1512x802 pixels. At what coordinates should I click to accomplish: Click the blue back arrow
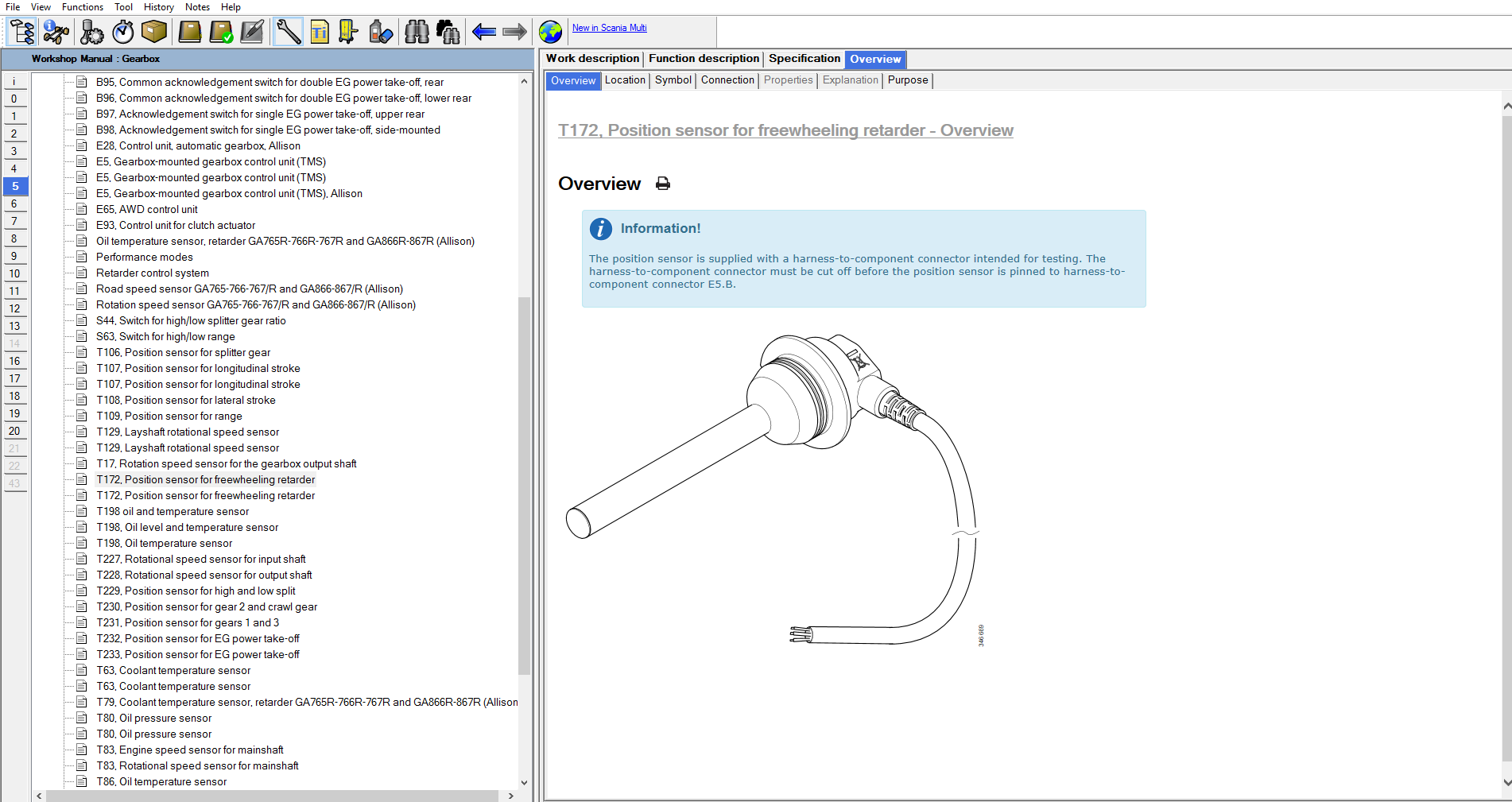[x=483, y=33]
